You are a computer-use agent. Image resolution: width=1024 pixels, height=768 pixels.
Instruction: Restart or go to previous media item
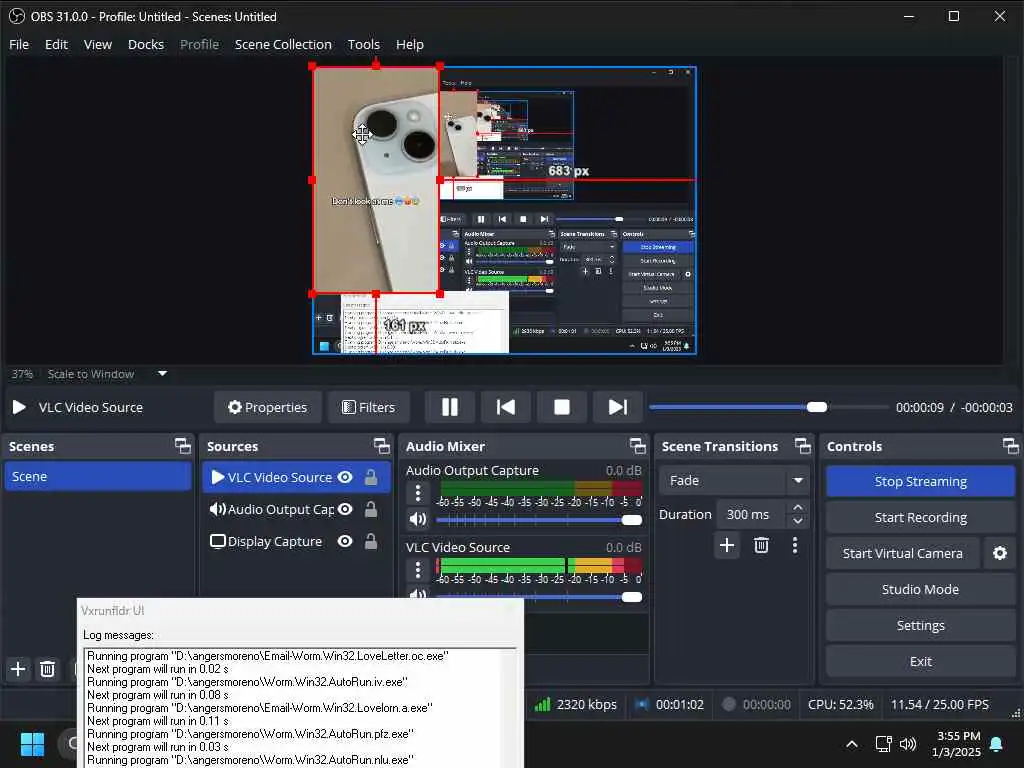[505, 408]
